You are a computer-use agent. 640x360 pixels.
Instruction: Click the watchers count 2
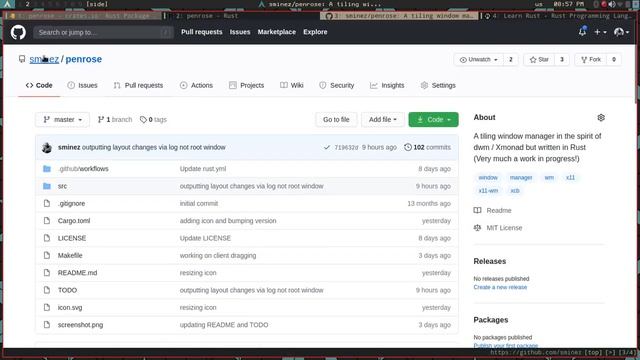tap(511, 60)
